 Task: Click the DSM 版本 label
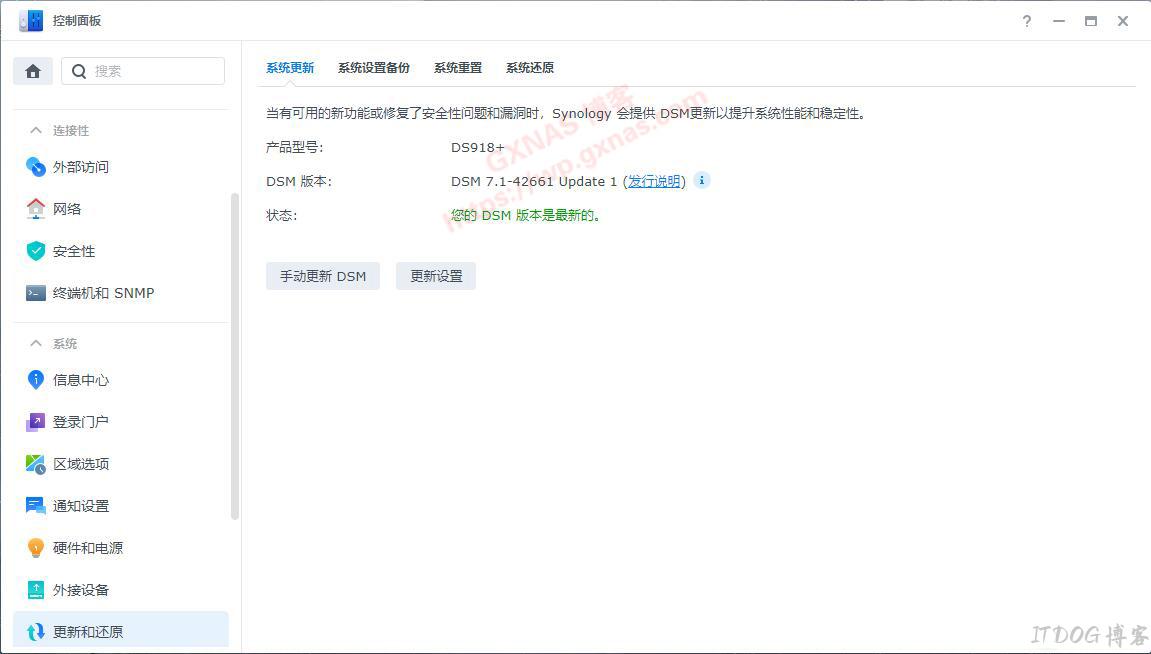(x=299, y=181)
